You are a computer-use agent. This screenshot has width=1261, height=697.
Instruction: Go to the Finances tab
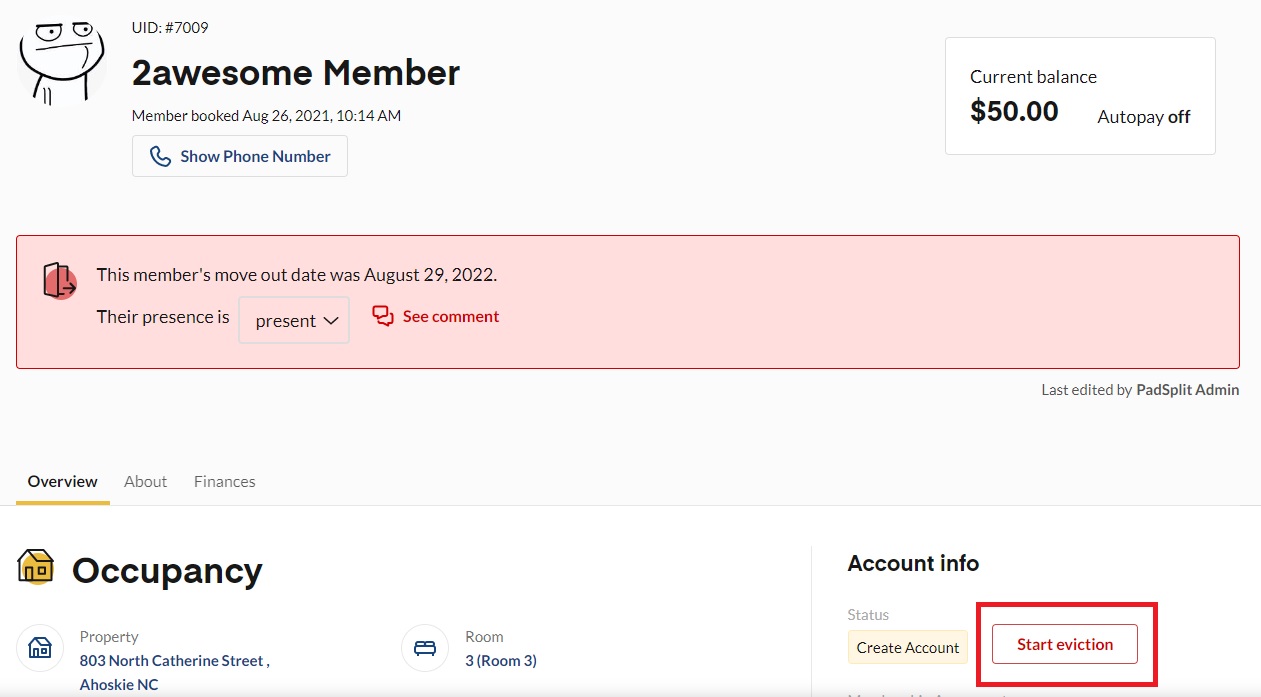click(x=224, y=481)
